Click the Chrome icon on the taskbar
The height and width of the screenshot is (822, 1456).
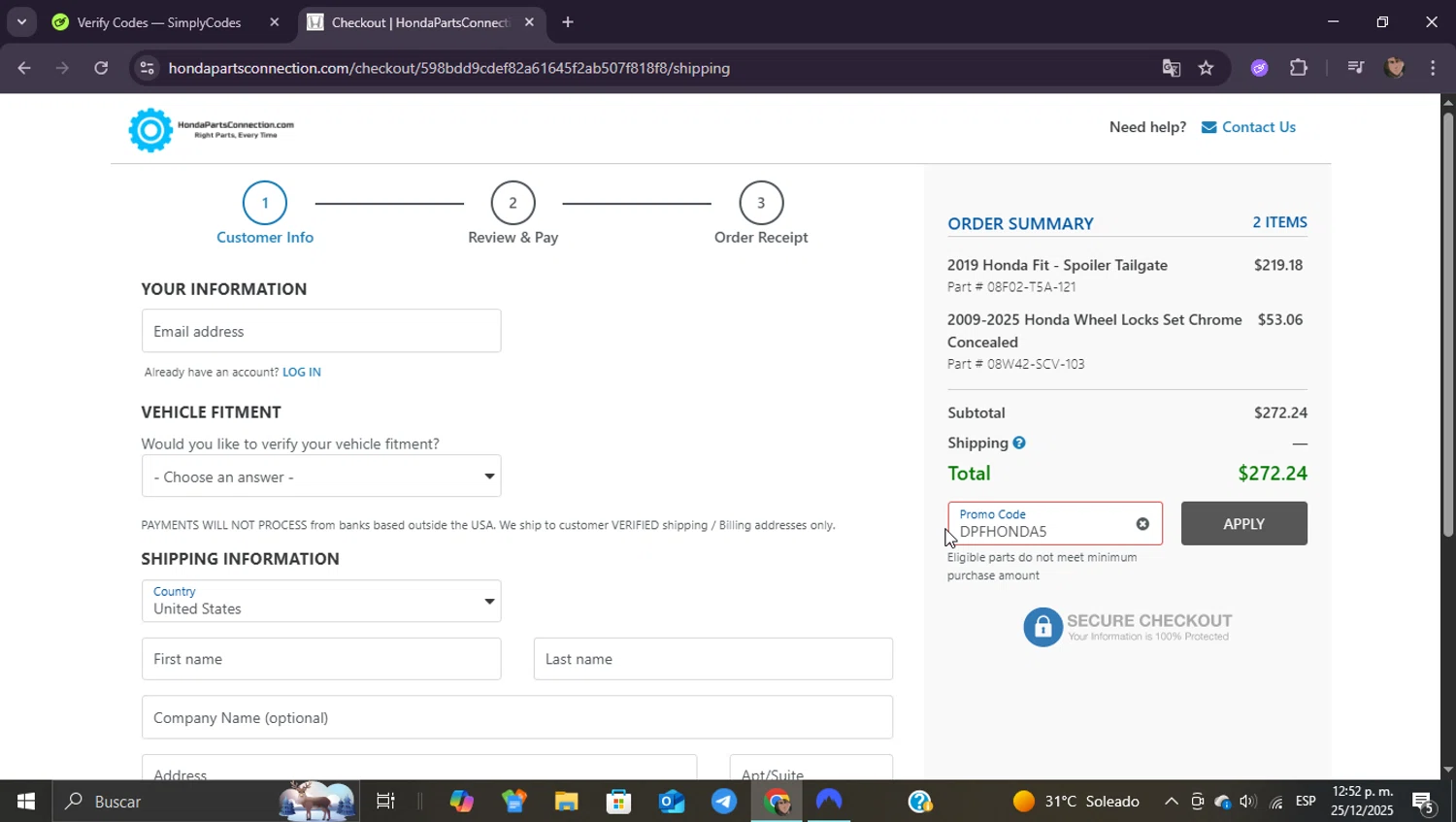[777, 802]
